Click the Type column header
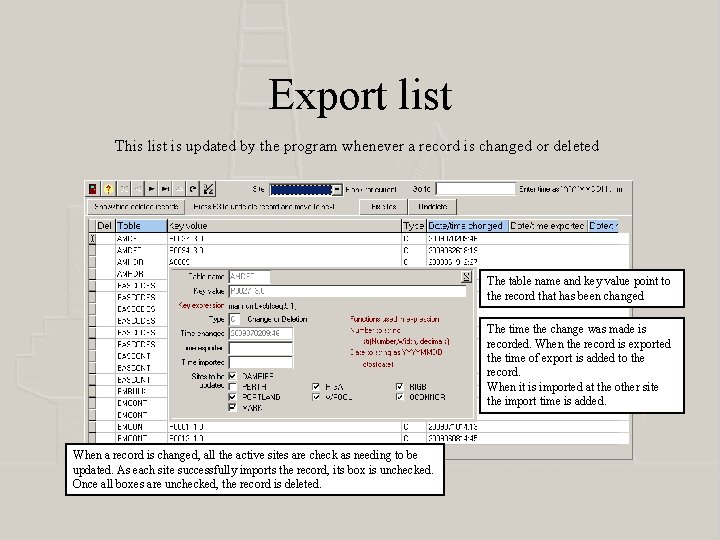 (x=414, y=225)
